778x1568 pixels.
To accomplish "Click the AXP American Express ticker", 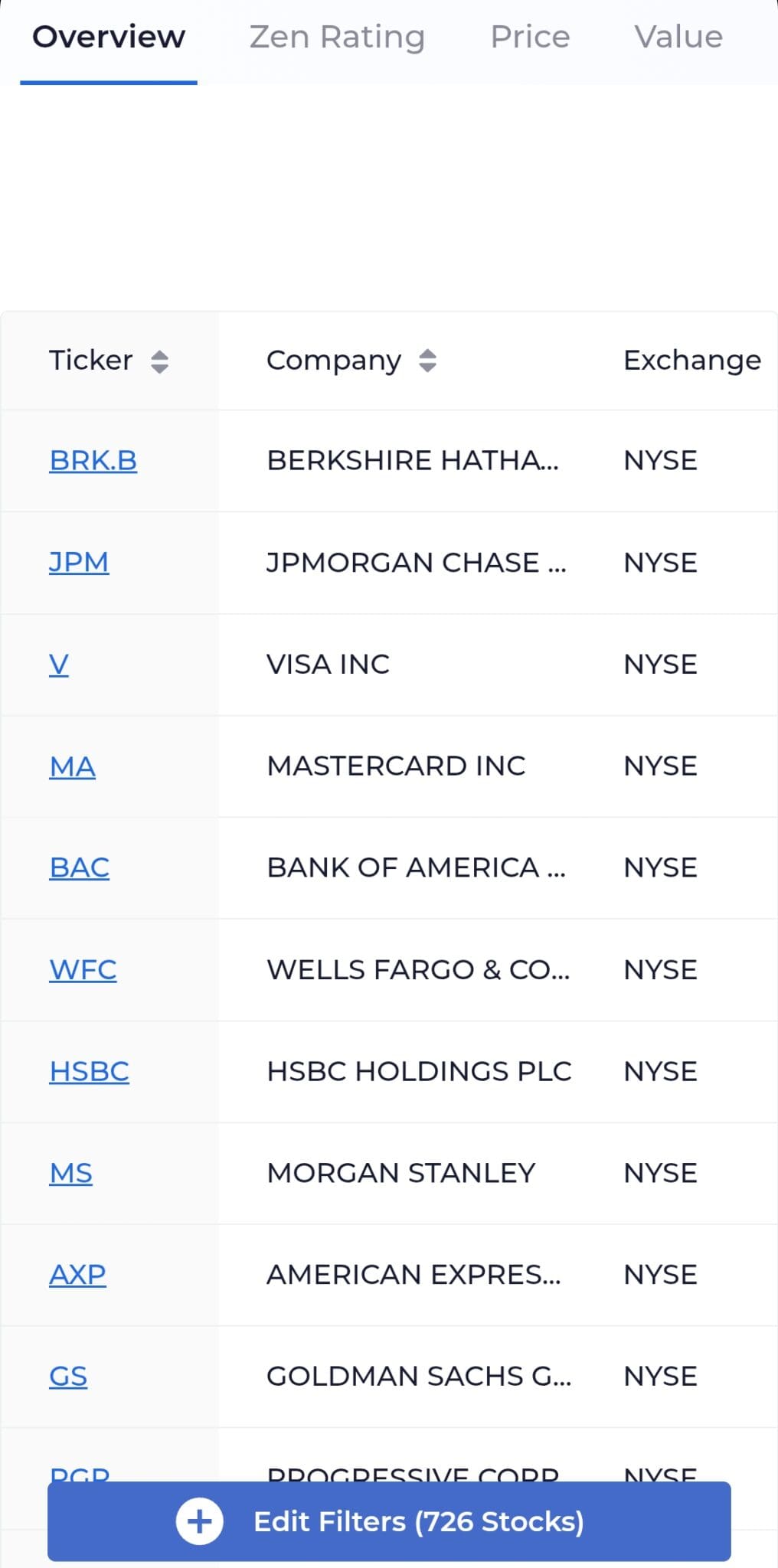I will click(77, 1275).
